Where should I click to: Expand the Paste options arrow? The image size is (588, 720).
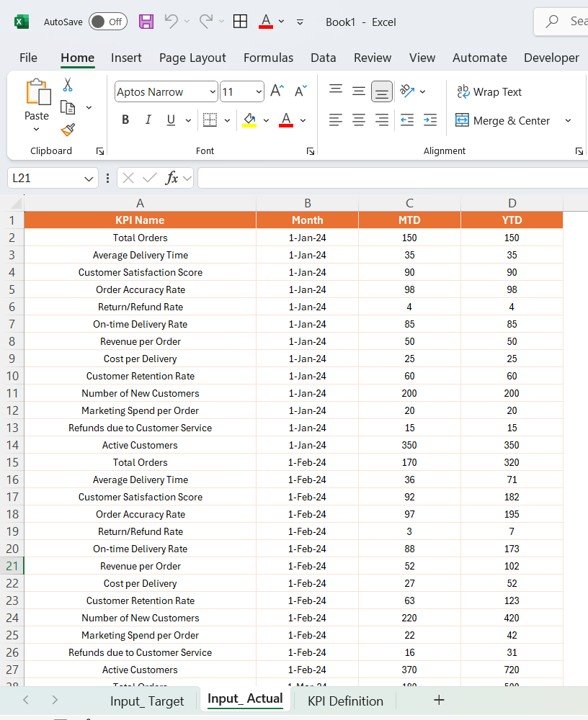pyautogui.click(x=36, y=129)
